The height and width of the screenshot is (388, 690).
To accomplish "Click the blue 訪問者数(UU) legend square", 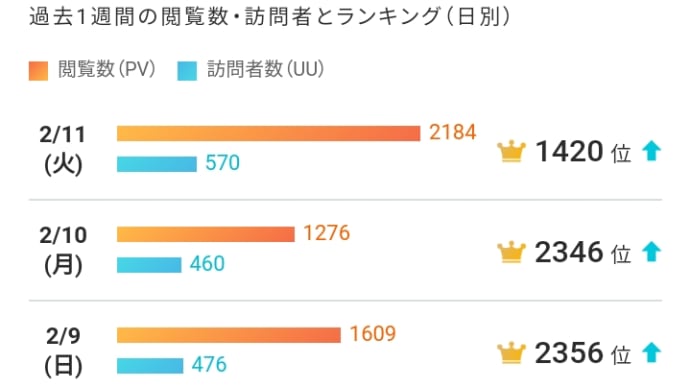I will click(187, 71).
